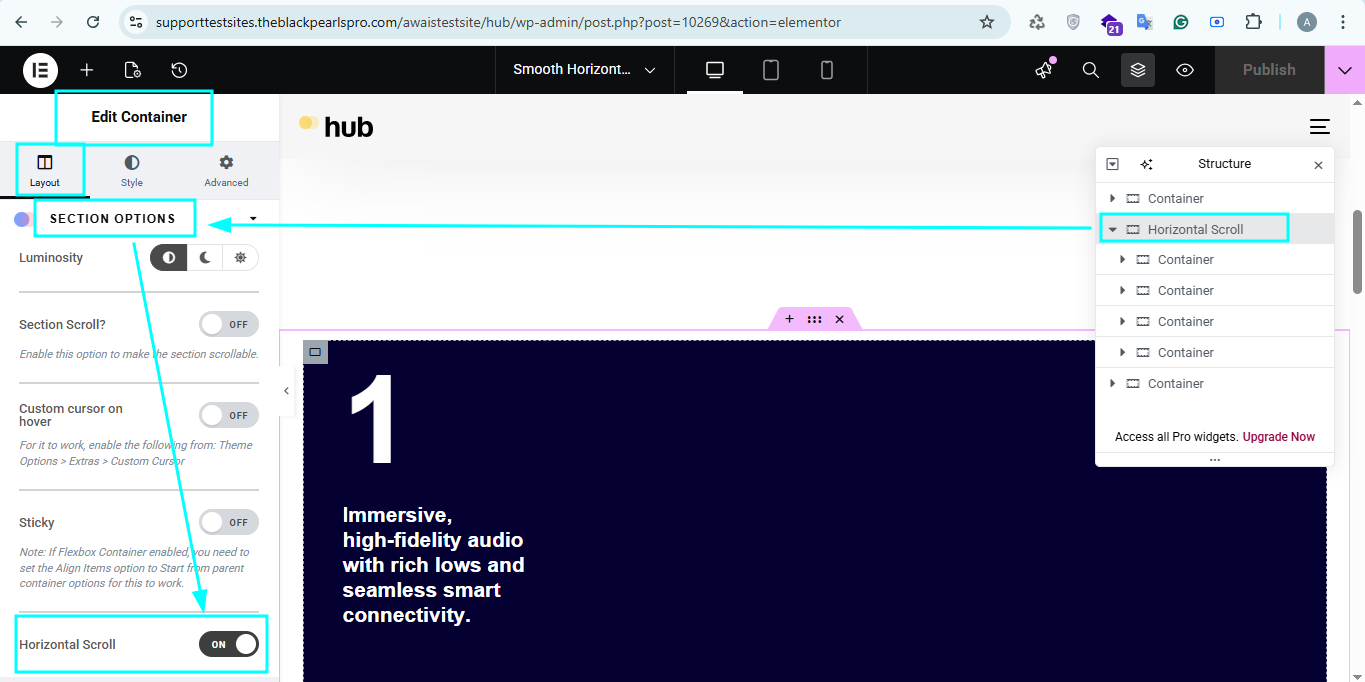Switch to tablet preview mode
The height and width of the screenshot is (682, 1365).
pos(771,70)
